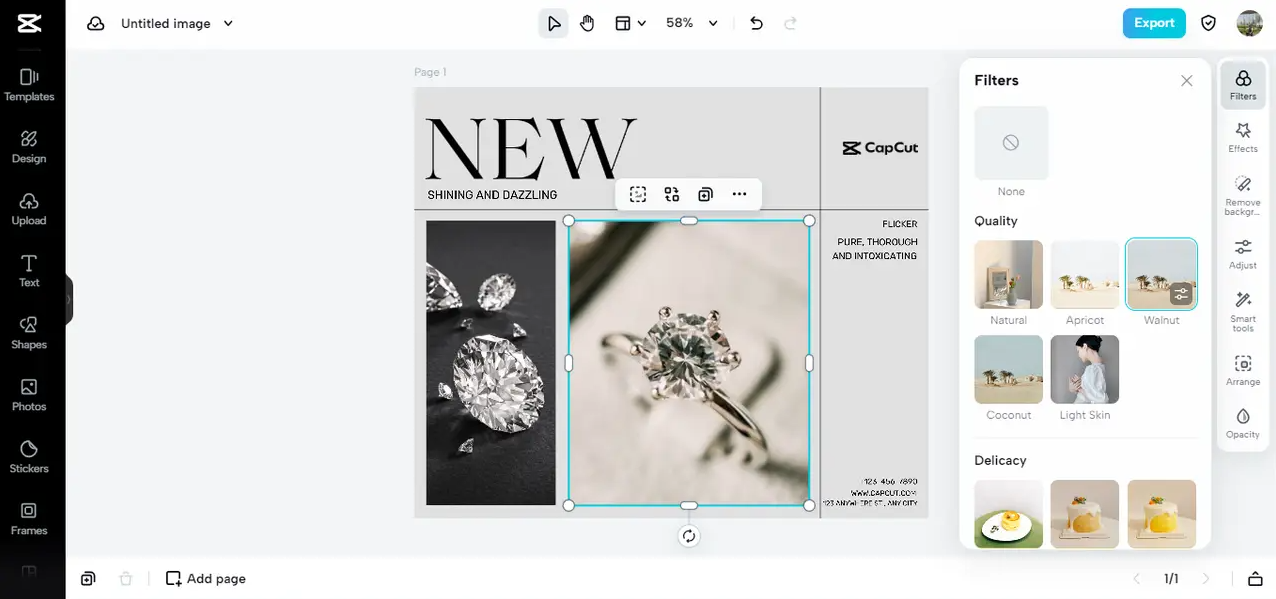The width and height of the screenshot is (1276, 599).
Task: Delete the page with trash icon
Action: click(125, 578)
